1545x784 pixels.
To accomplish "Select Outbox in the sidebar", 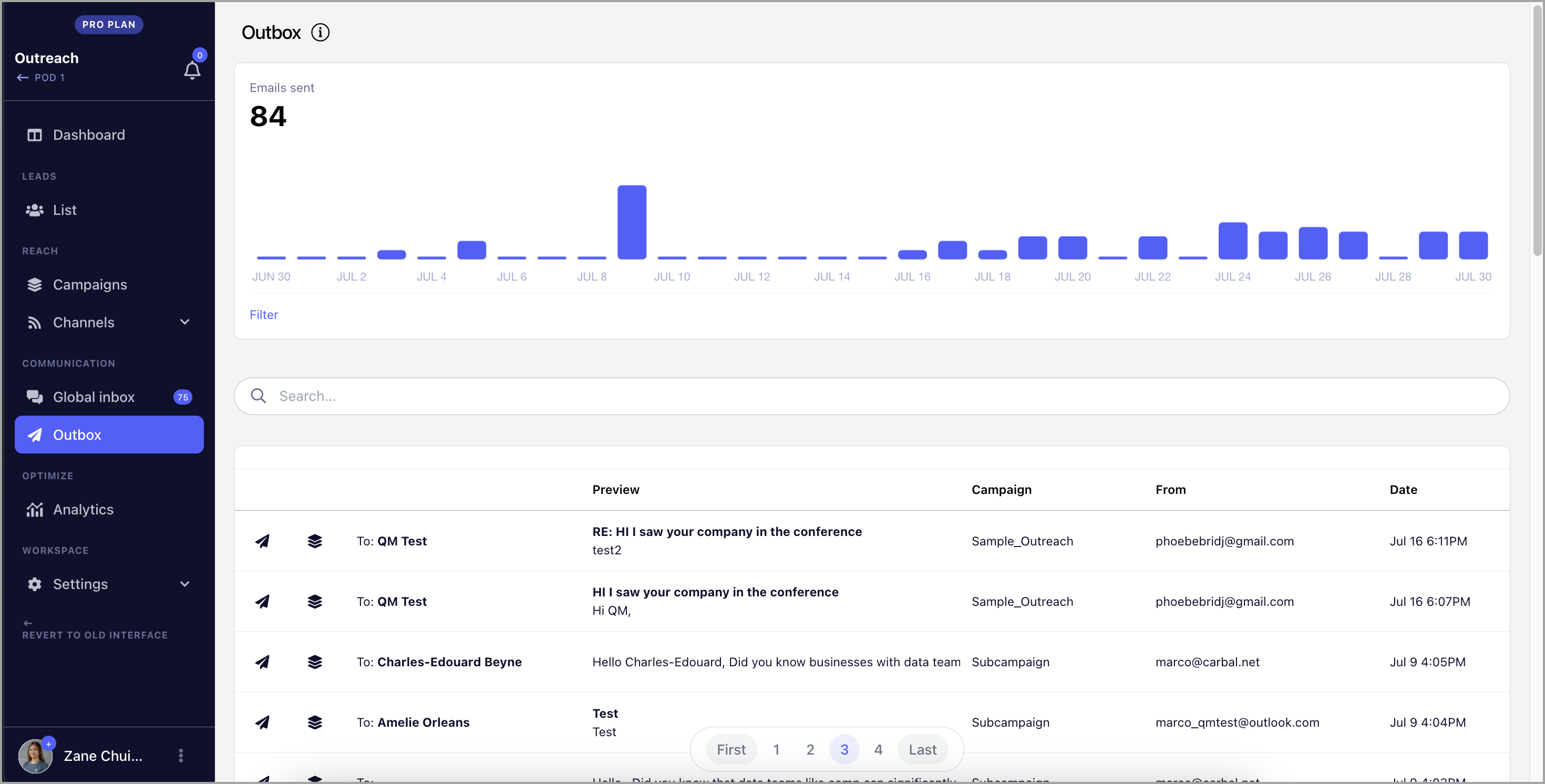I will point(109,435).
